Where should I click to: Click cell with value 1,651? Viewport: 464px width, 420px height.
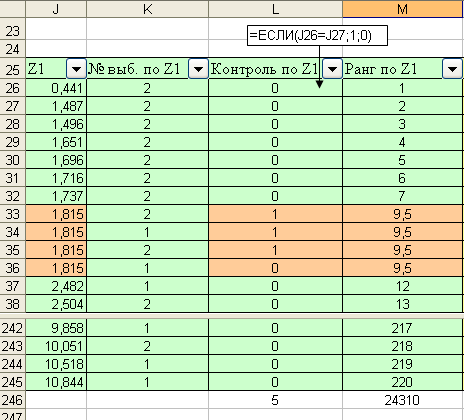click(56, 142)
